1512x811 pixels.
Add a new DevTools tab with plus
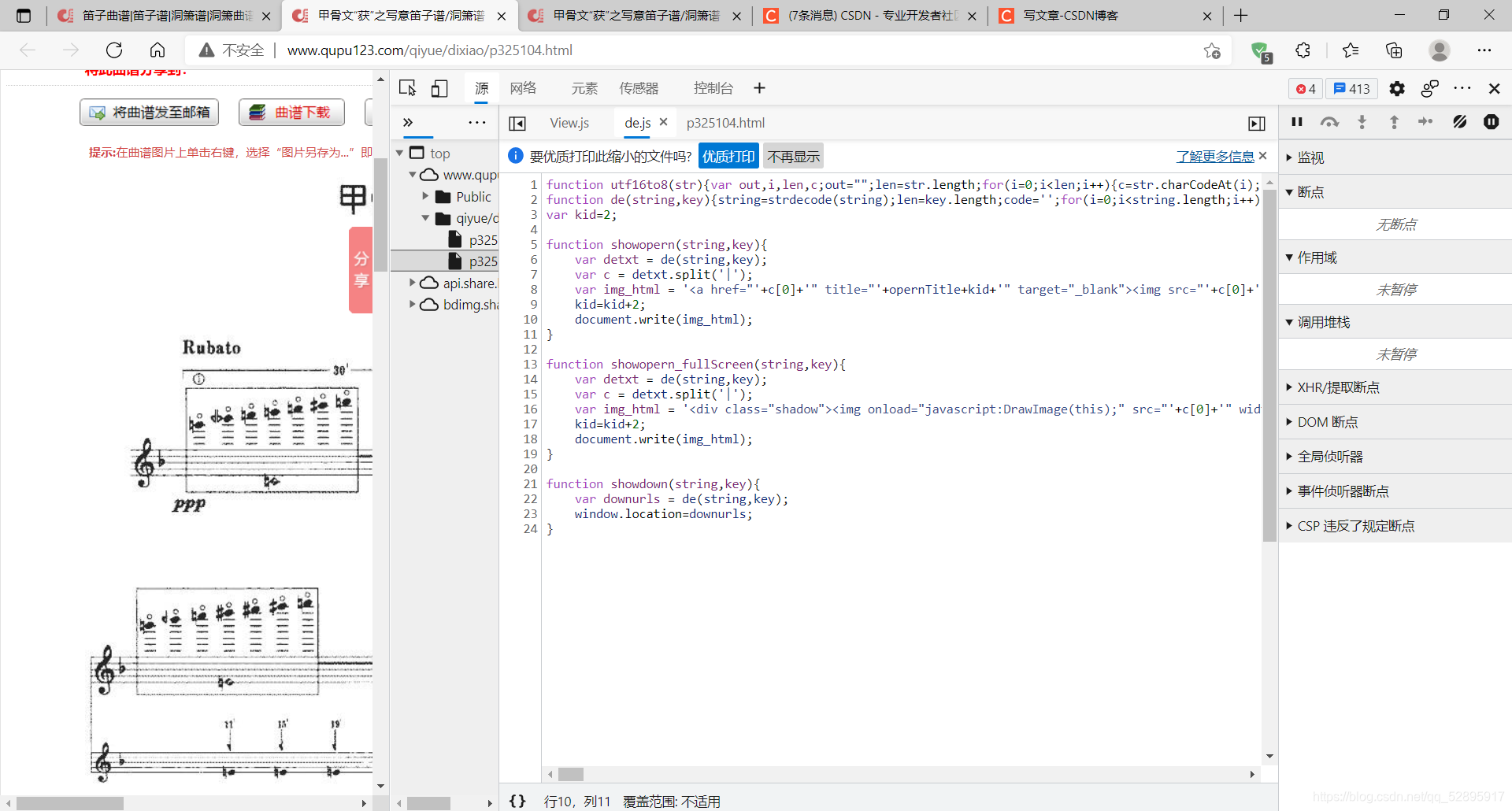(x=759, y=88)
